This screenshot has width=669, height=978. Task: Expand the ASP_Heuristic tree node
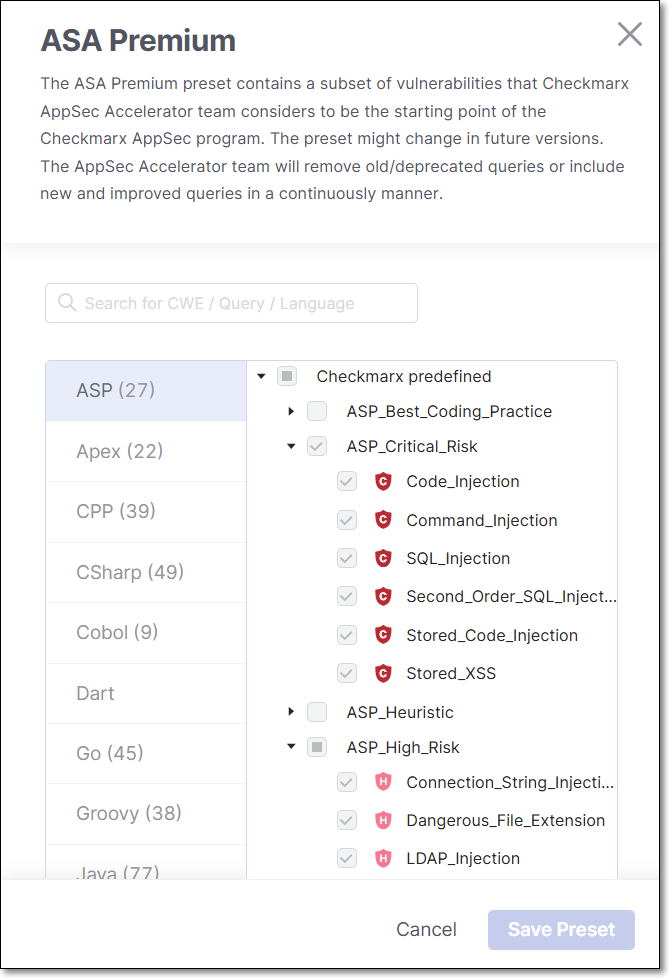291,712
